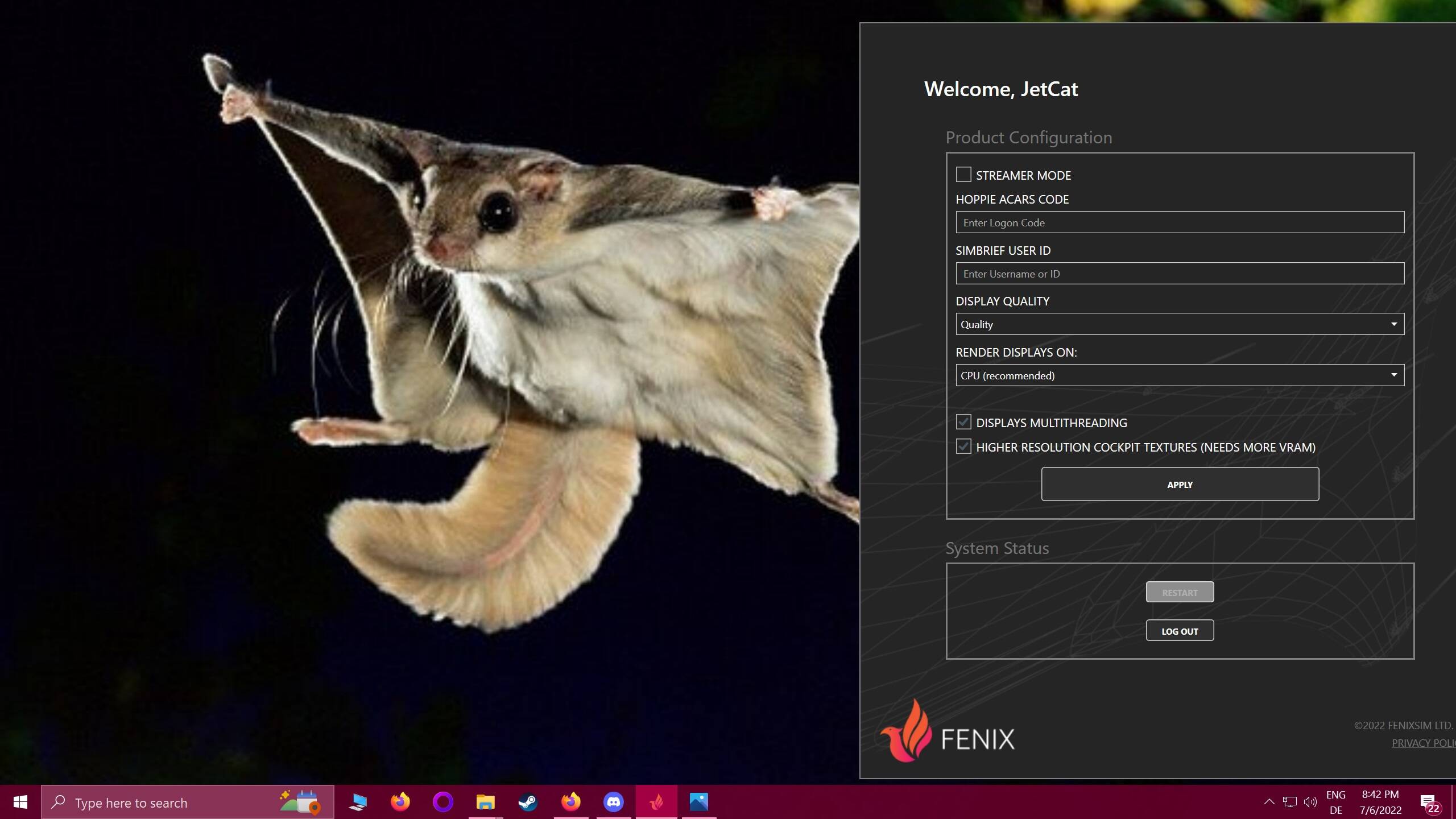Viewport: 1456px width, 819px height.
Task: Enable the Streamer Mode checkbox
Action: 963,175
